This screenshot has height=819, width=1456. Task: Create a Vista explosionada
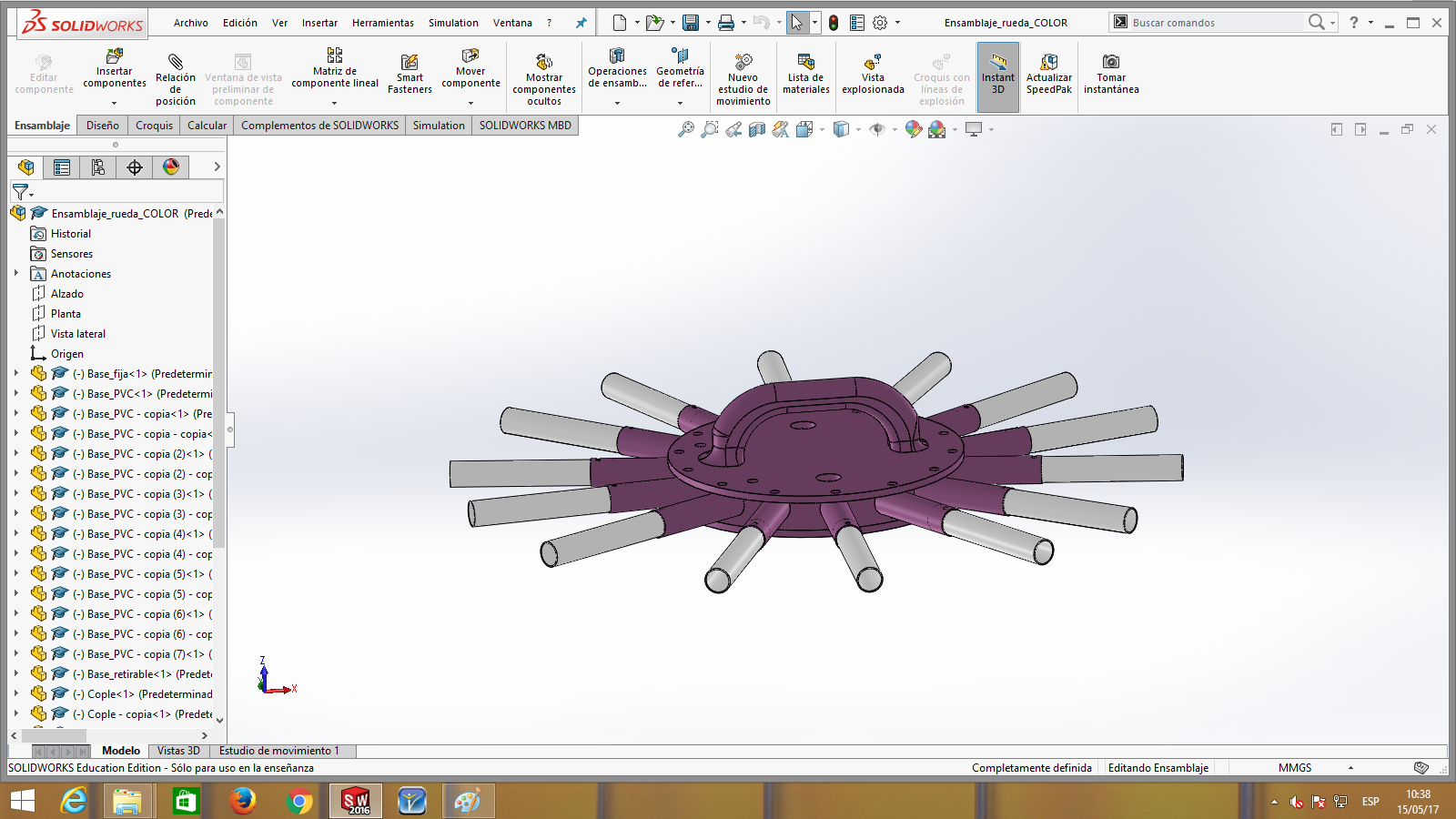pyautogui.click(x=873, y=74)
